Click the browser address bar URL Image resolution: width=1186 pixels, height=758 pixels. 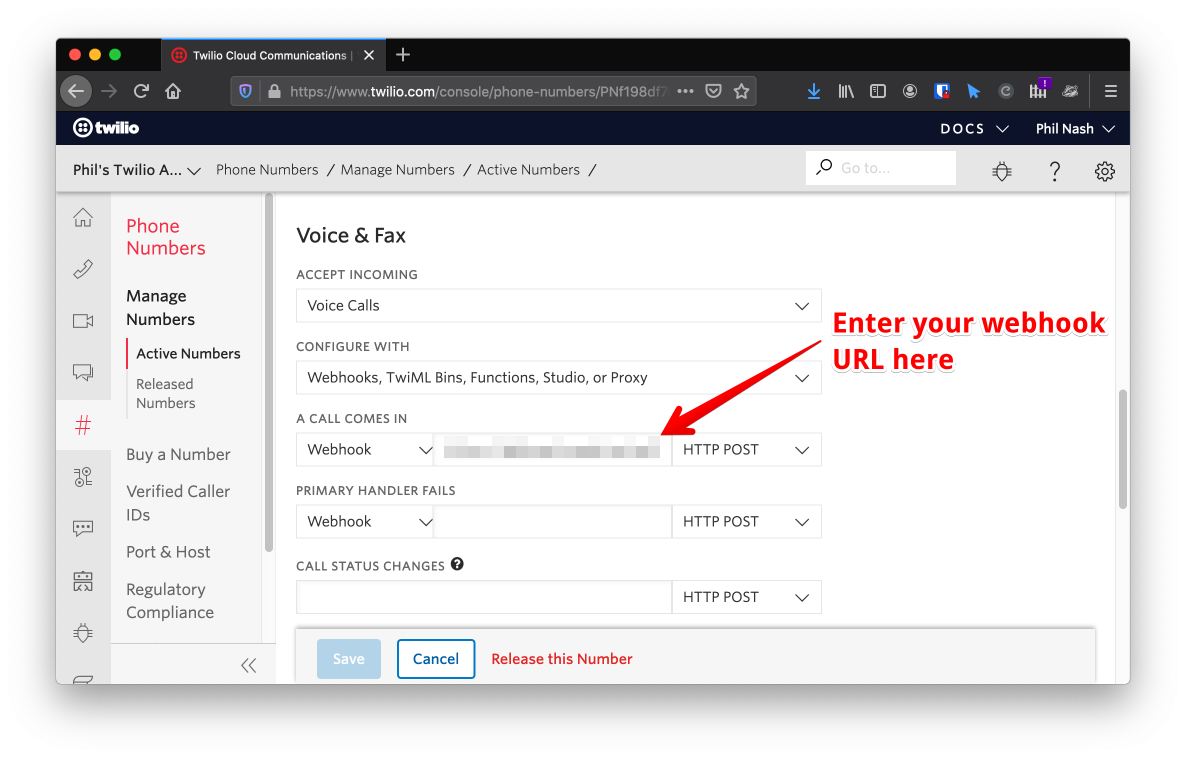pos(478,92)
